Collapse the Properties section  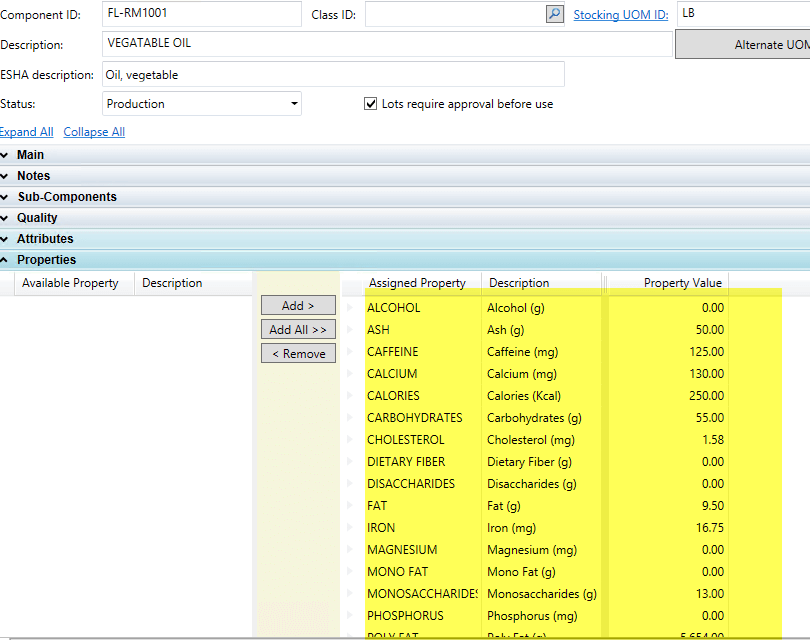click(x=46, y=260)
